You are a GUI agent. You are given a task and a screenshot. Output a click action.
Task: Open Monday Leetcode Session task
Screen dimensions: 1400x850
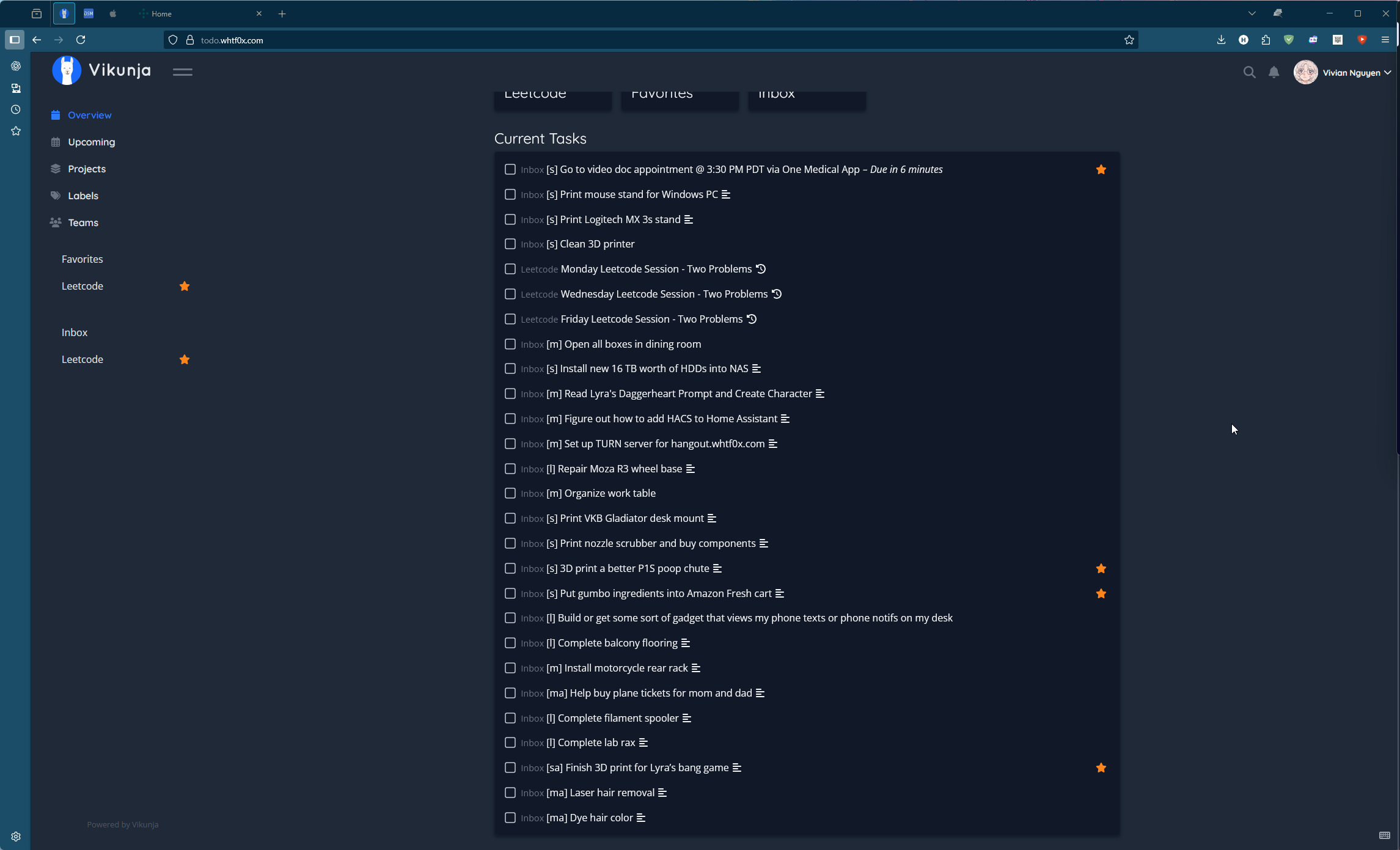tap(656, 269)
